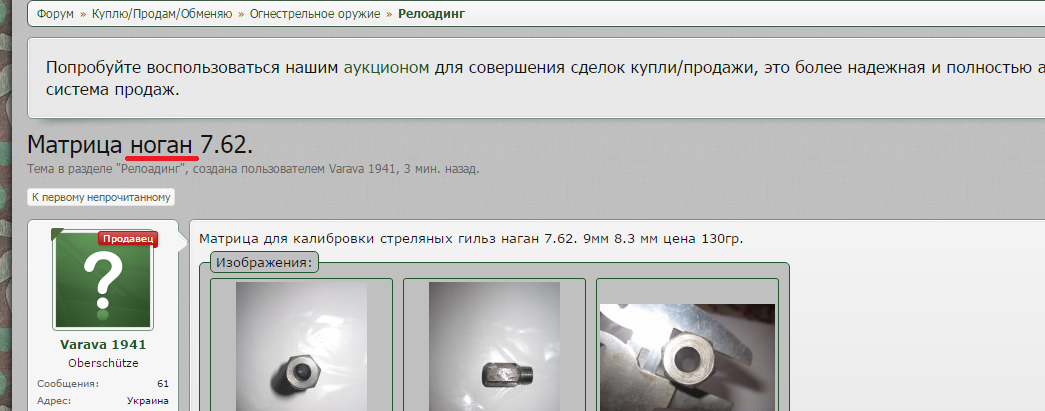
Task: Click the thread title Матрица ноган 7.62
Action: (x=140, y=145)
